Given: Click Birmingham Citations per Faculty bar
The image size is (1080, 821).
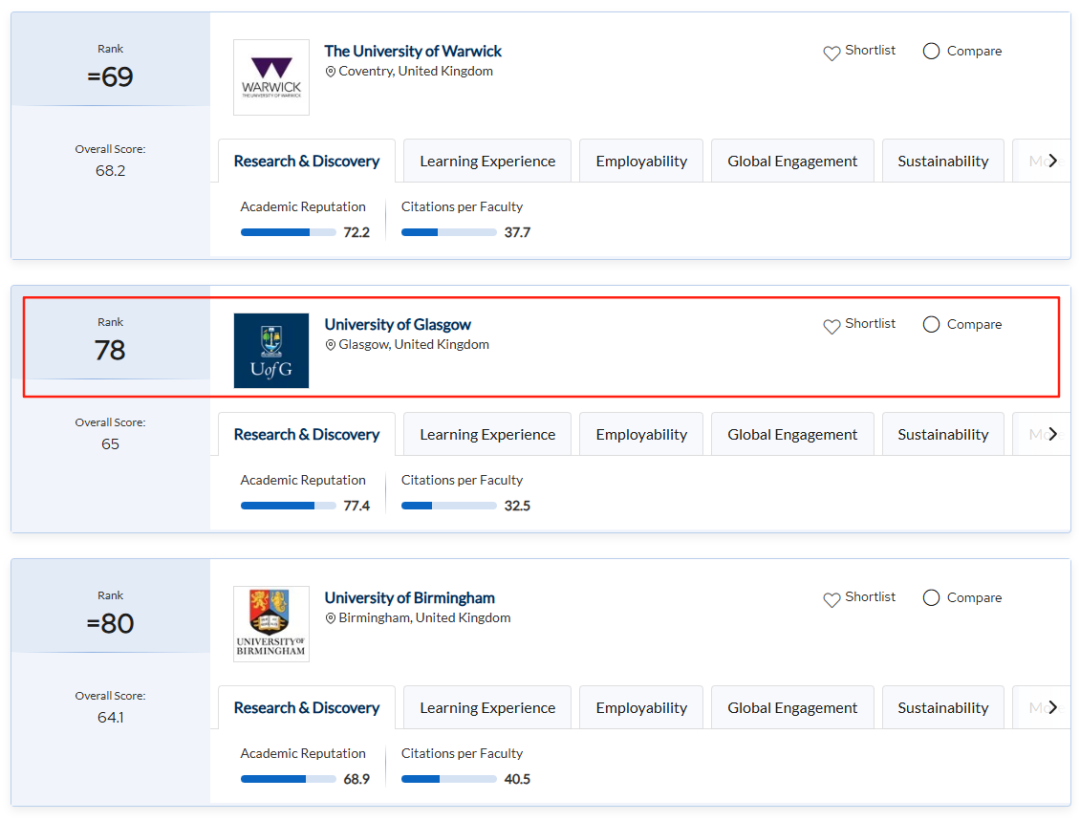Looking at the screenshot, I should point(448,779).
